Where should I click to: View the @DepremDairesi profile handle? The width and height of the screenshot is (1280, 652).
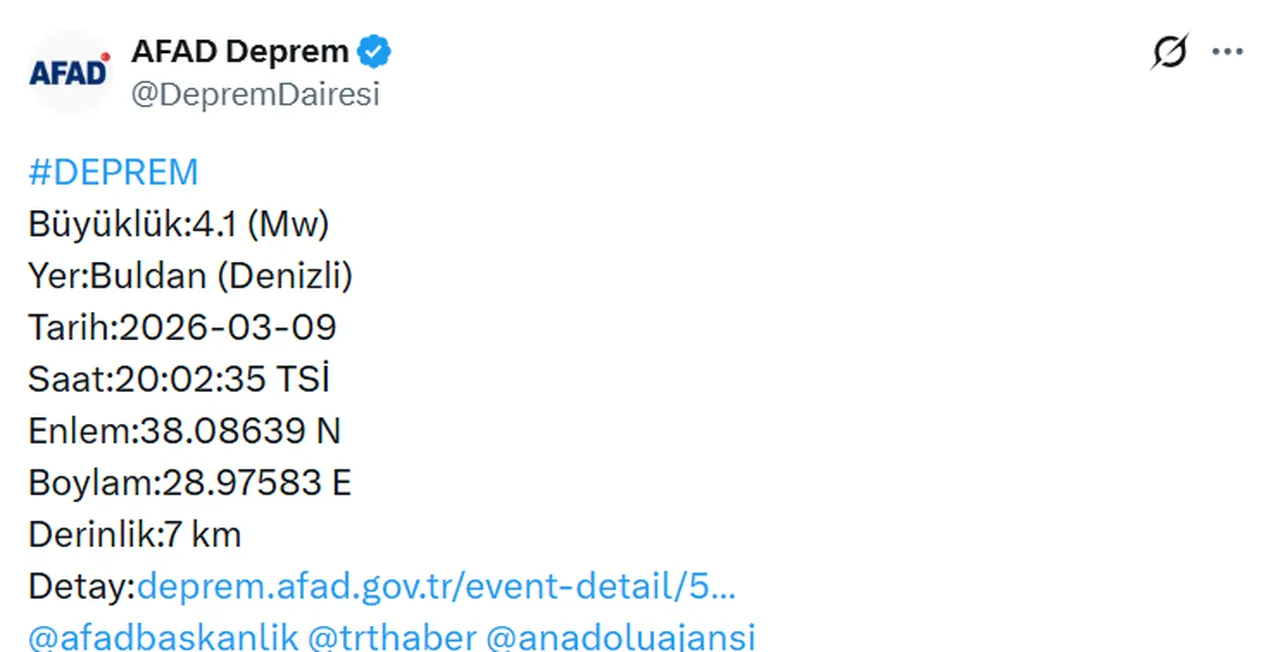(255, 95)
